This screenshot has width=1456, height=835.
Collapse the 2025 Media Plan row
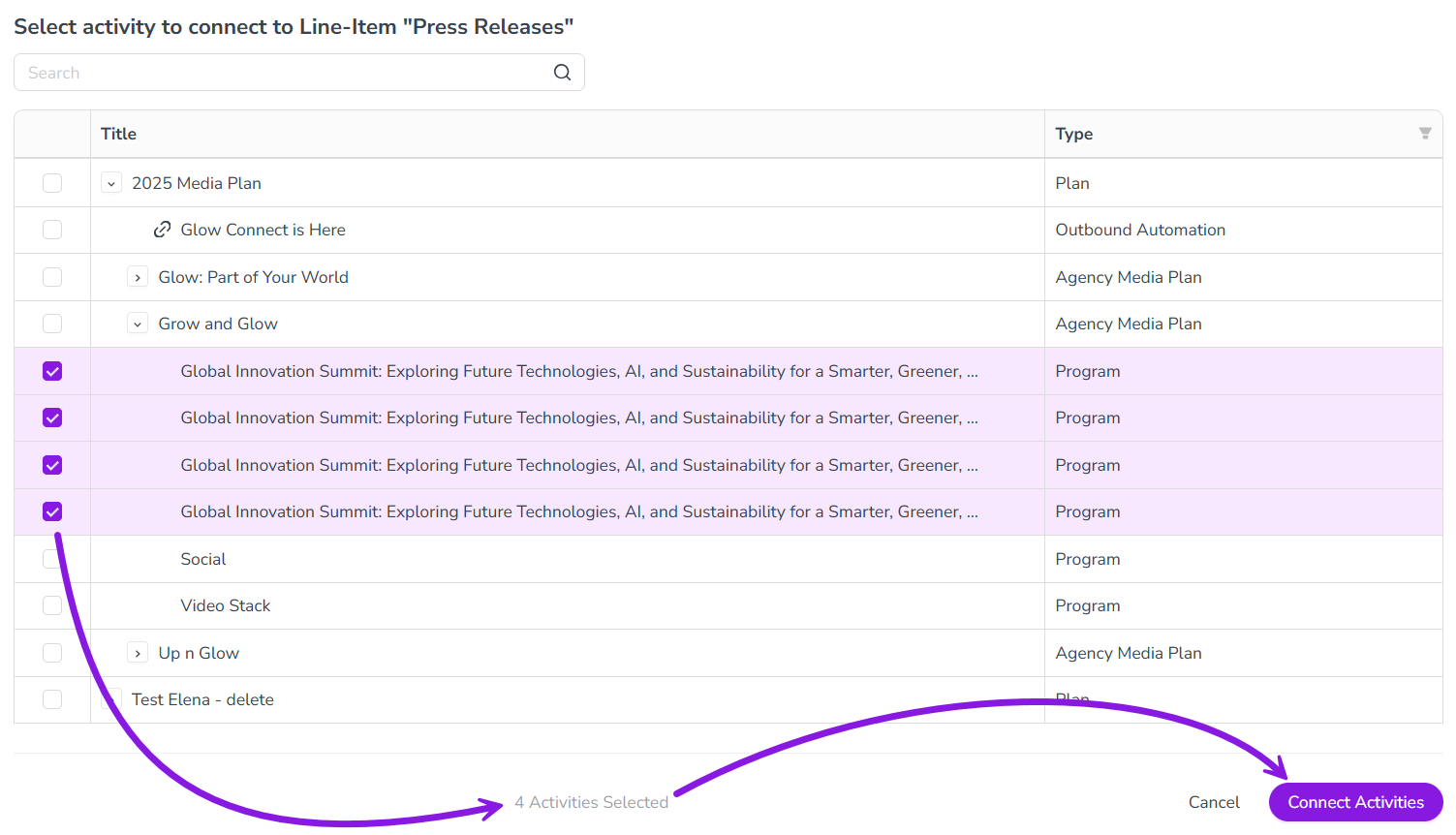[x=111, y=183]
